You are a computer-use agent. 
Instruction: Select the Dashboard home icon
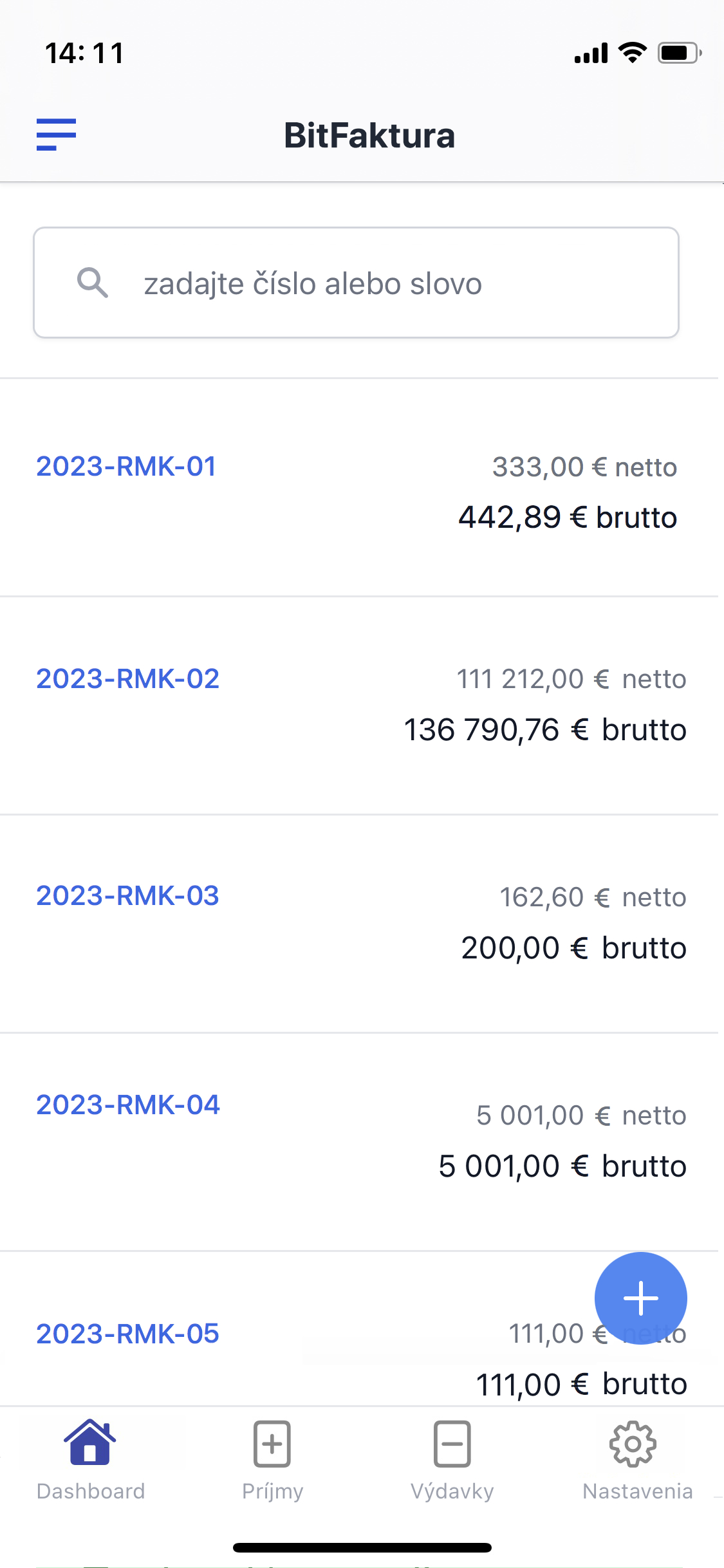[x=89, y=1442]
